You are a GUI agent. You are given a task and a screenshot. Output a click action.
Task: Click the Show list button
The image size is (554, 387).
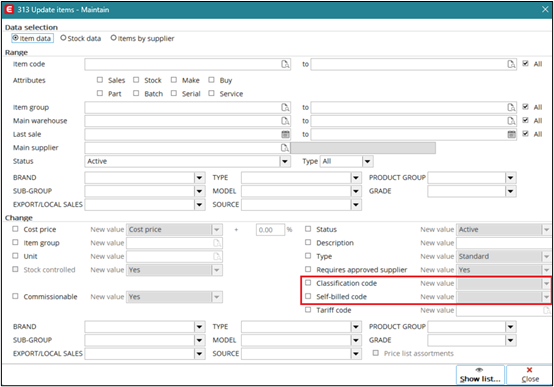[480, 375]
